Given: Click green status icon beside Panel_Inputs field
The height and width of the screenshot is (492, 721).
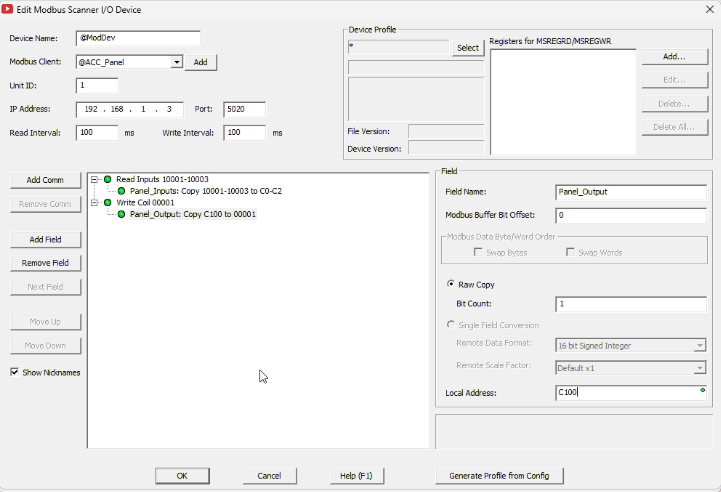Looking at the screenshot, I should point(121,191).
